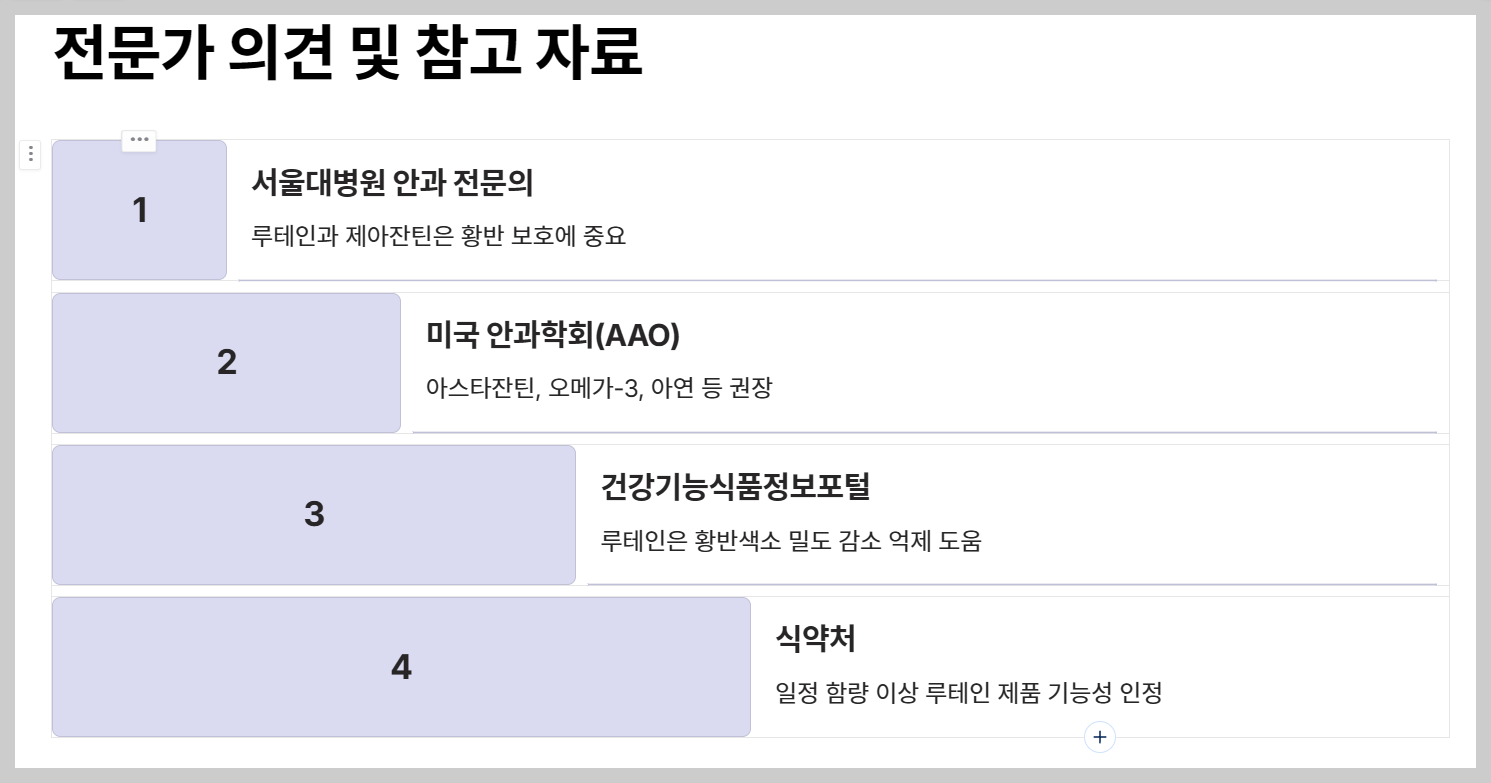The image size is (1491, 783).
Task: Click the numbered box labeled 2
Action: click(226, 362)
